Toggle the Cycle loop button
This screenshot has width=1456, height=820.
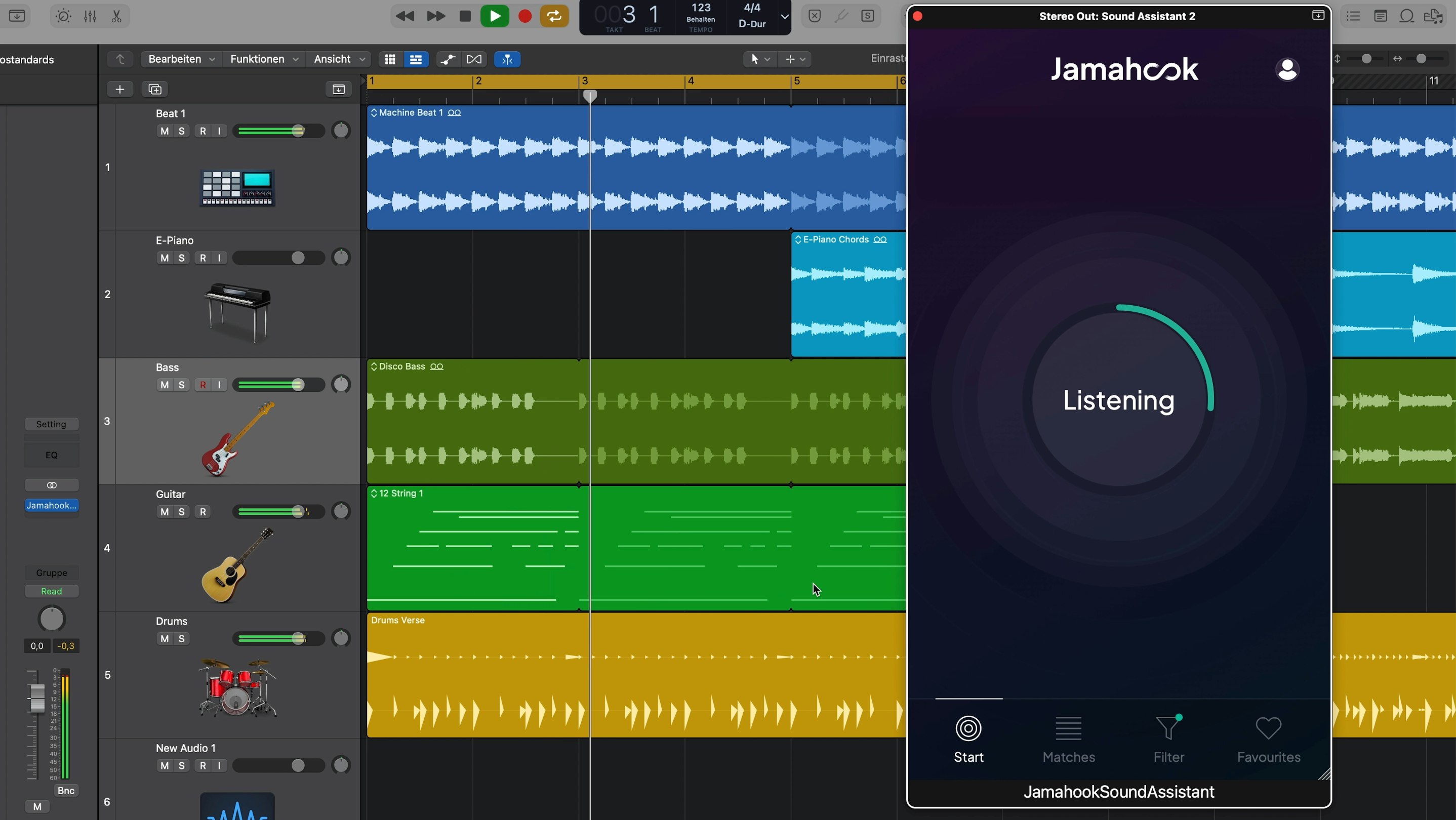coord(554,16)
